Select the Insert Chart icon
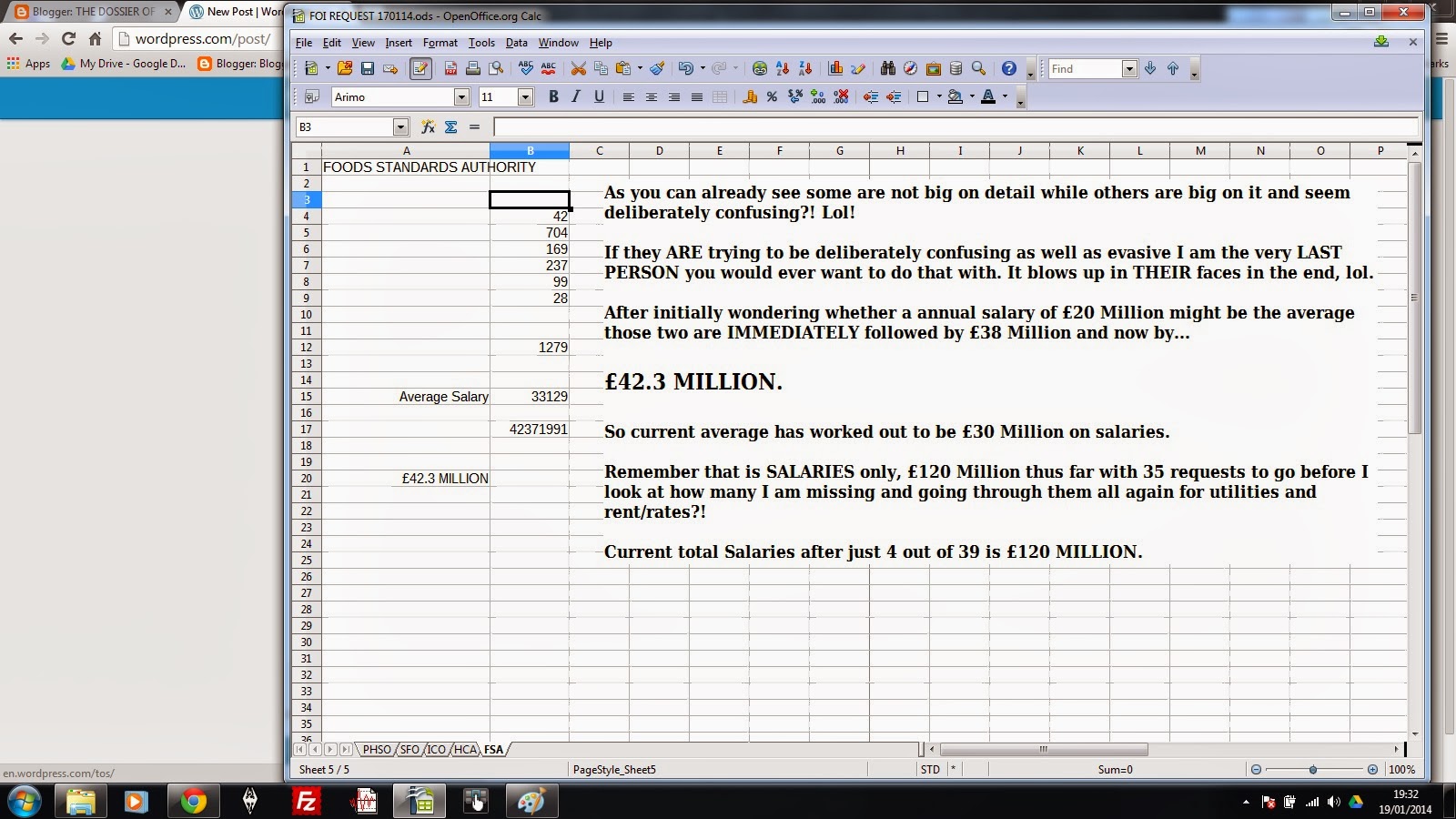 (835, 69)
